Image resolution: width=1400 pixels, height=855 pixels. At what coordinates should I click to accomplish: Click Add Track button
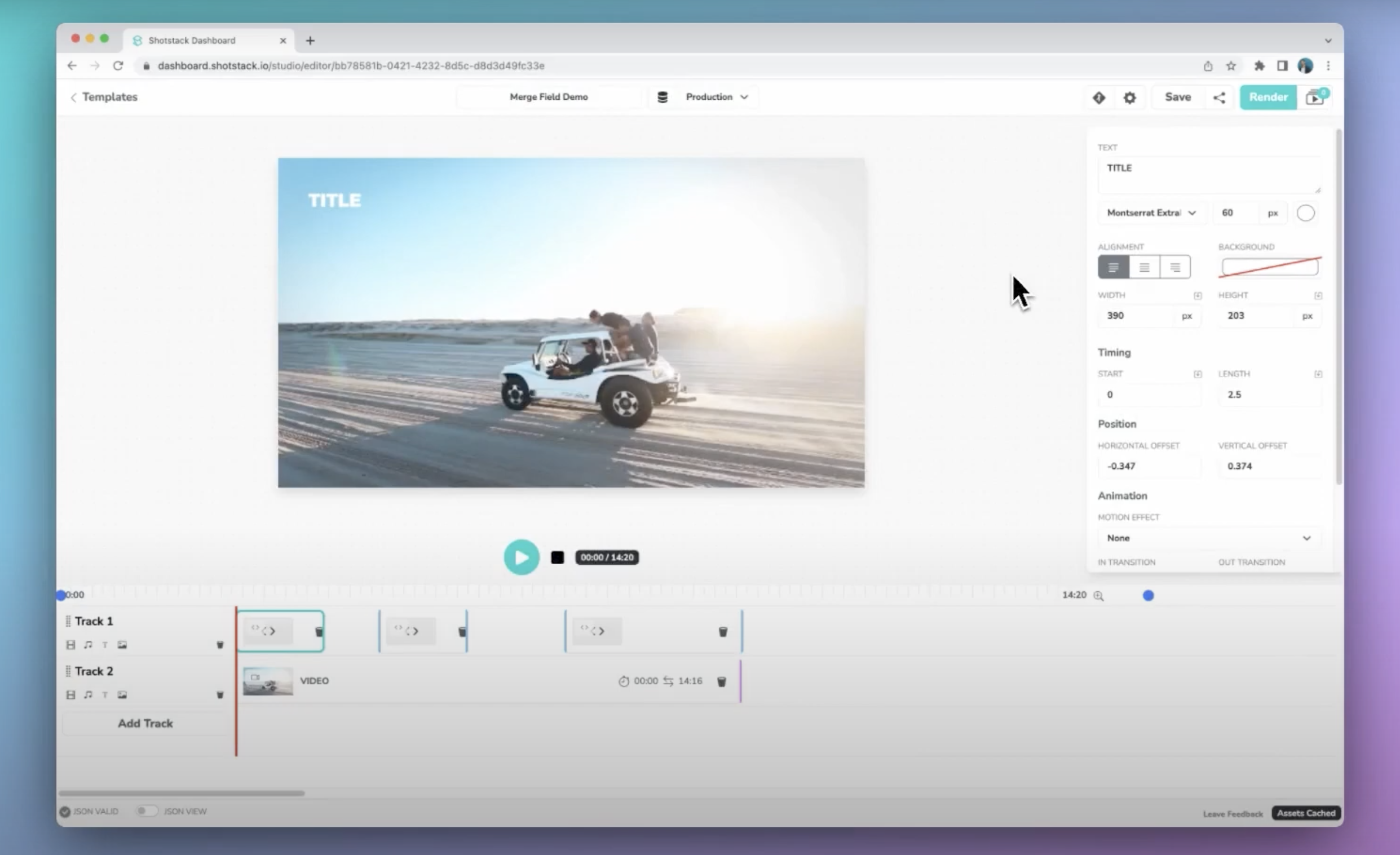(145, 723)
